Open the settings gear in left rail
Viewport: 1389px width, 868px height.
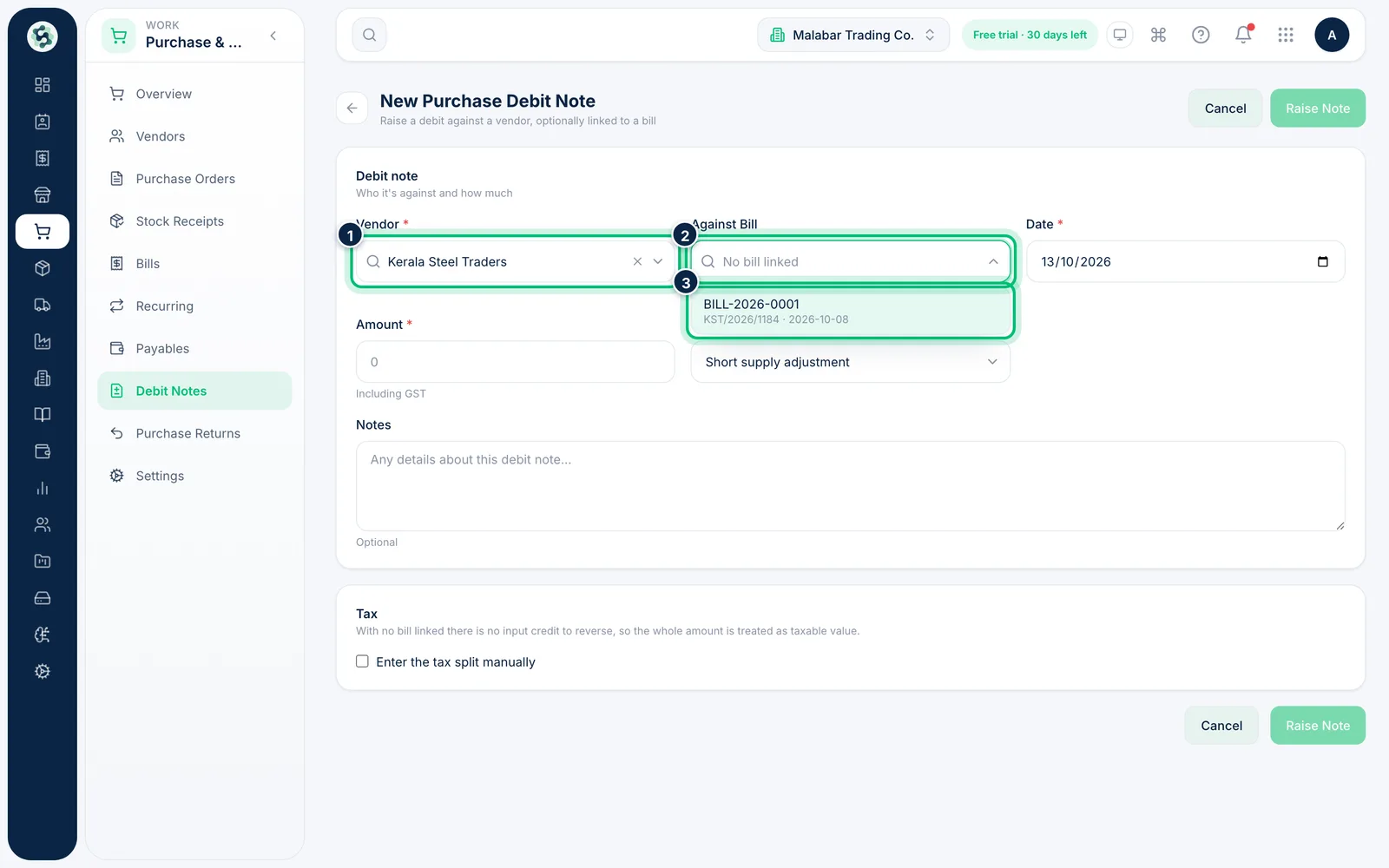click(x=42, y=671)
